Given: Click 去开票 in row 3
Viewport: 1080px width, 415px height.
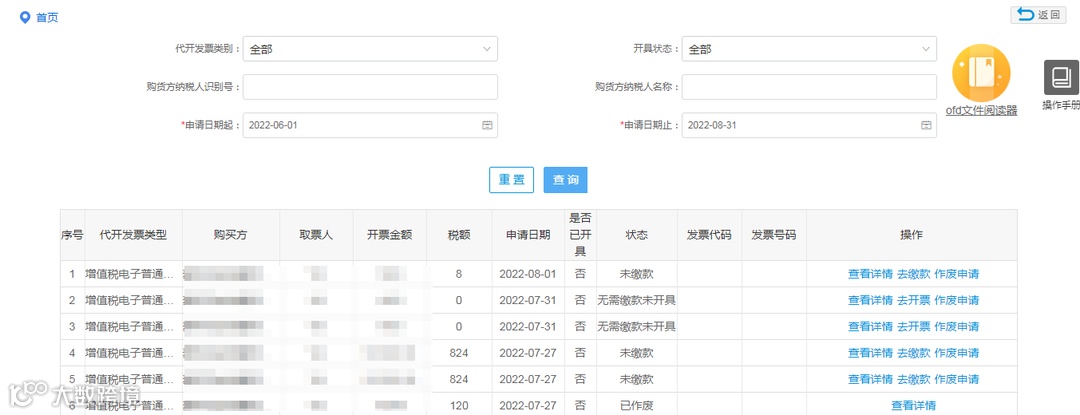Looking at the screenshot, I should point(913,326).
